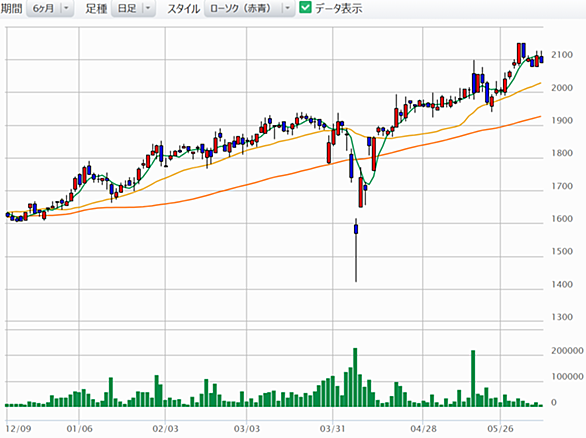Viewport: 586px width, 438px height.
Task: Open the 足種 日足 candle type dropdown
Action: (133, 8)
